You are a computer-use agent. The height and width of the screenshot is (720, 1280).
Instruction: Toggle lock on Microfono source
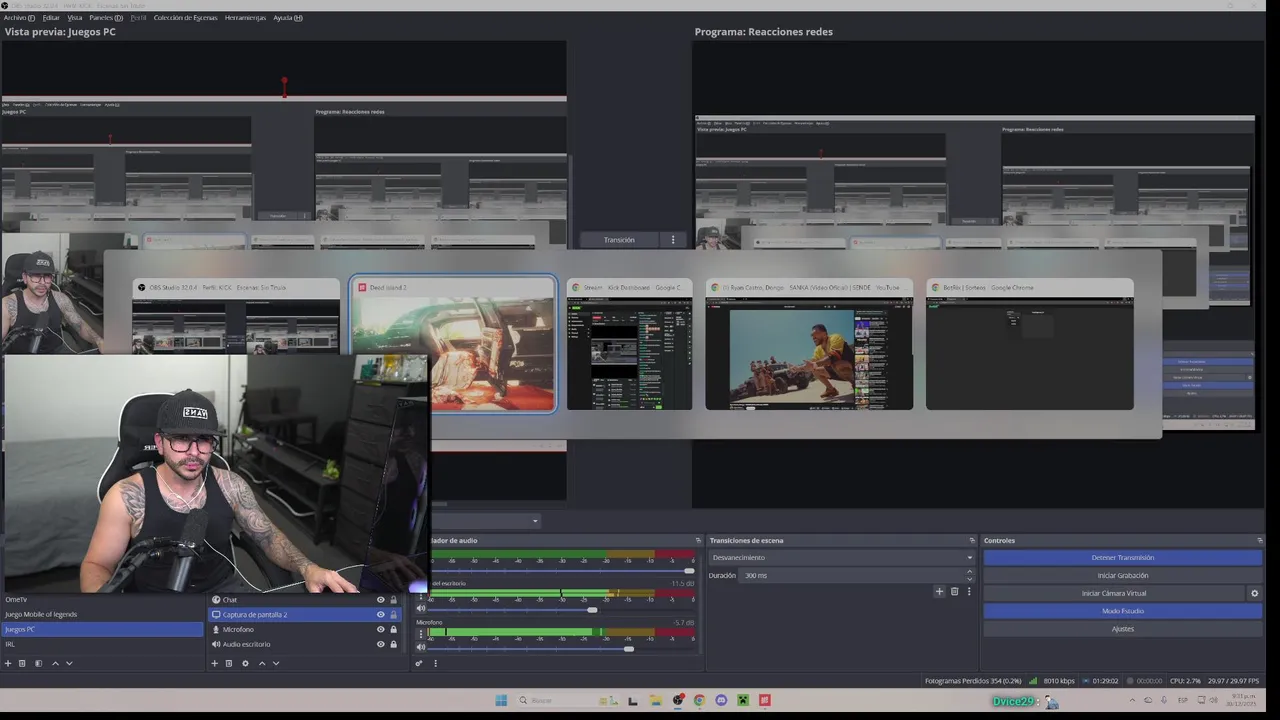pyautogui.click(x=393, y=629)
